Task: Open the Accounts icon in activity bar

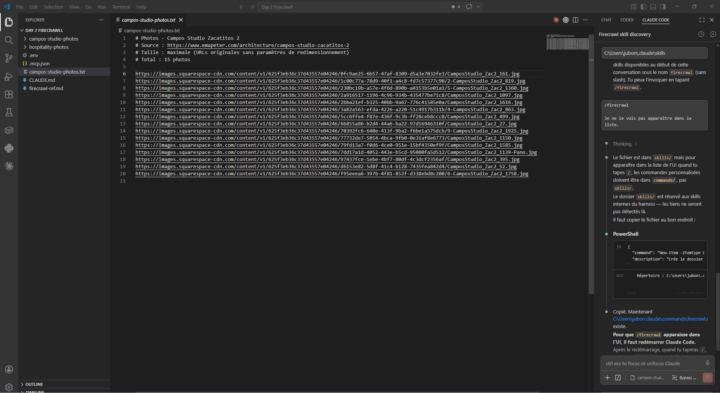Action: pos(9,369)
